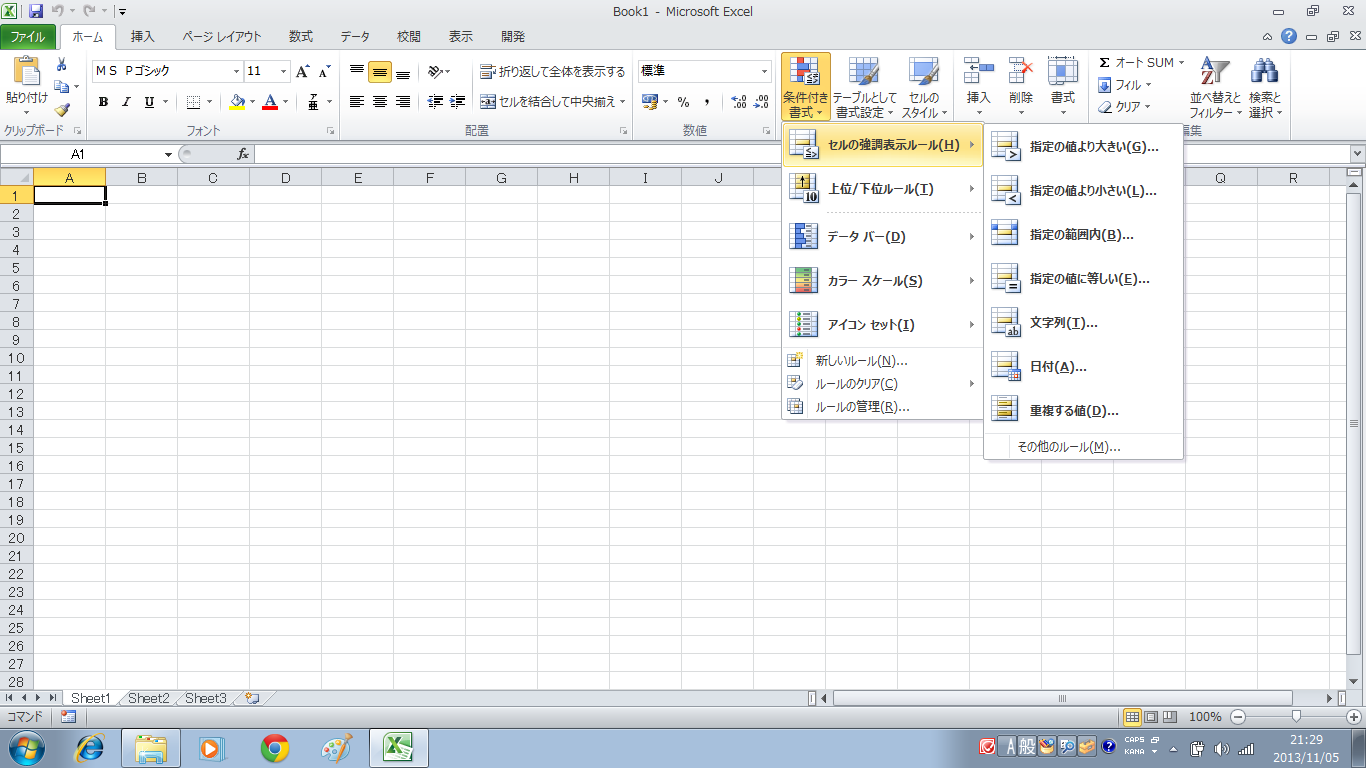Toggle italic formatting
The height and width of the screenshot is (768, 1366).
[126, 102]
